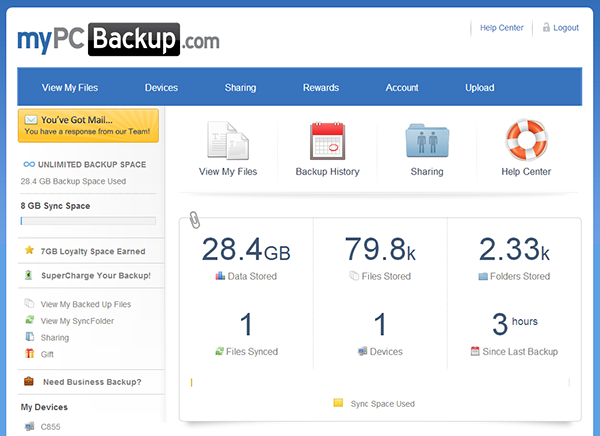
Task: Open the Sharing folder icon
Action: [427, 140]
